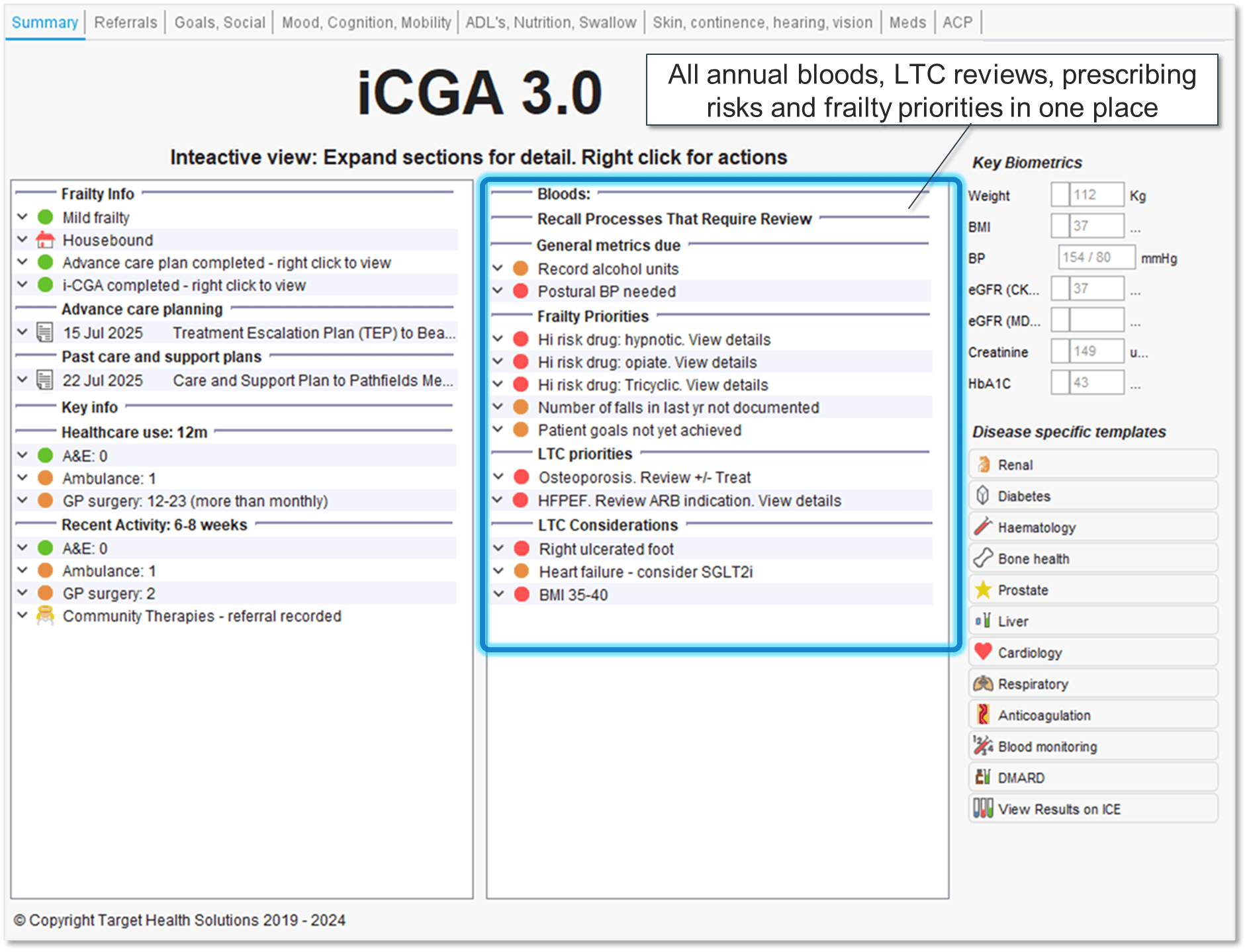1247x952 pixels.
Task: Expand the Hi risk drug: Tricyclic row
Action: click(498, 384)
